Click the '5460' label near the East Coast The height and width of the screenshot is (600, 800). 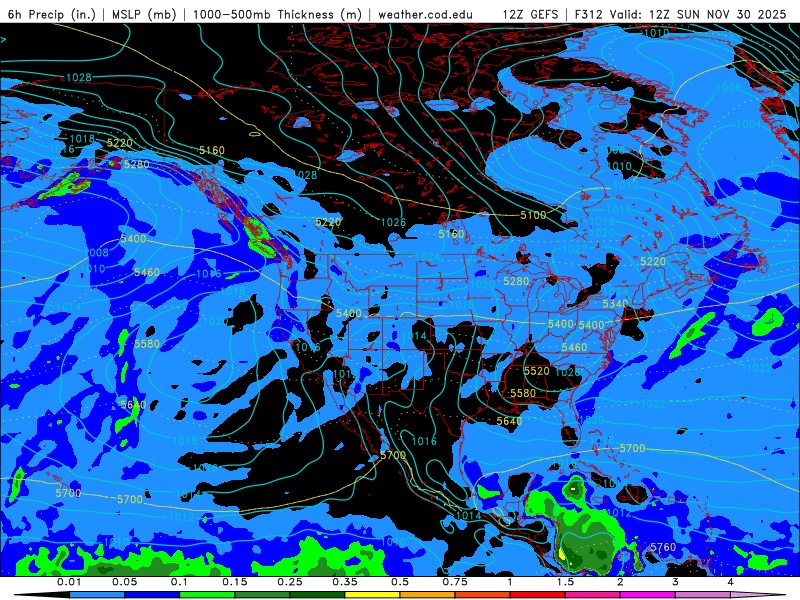click(x=574, y=347)
